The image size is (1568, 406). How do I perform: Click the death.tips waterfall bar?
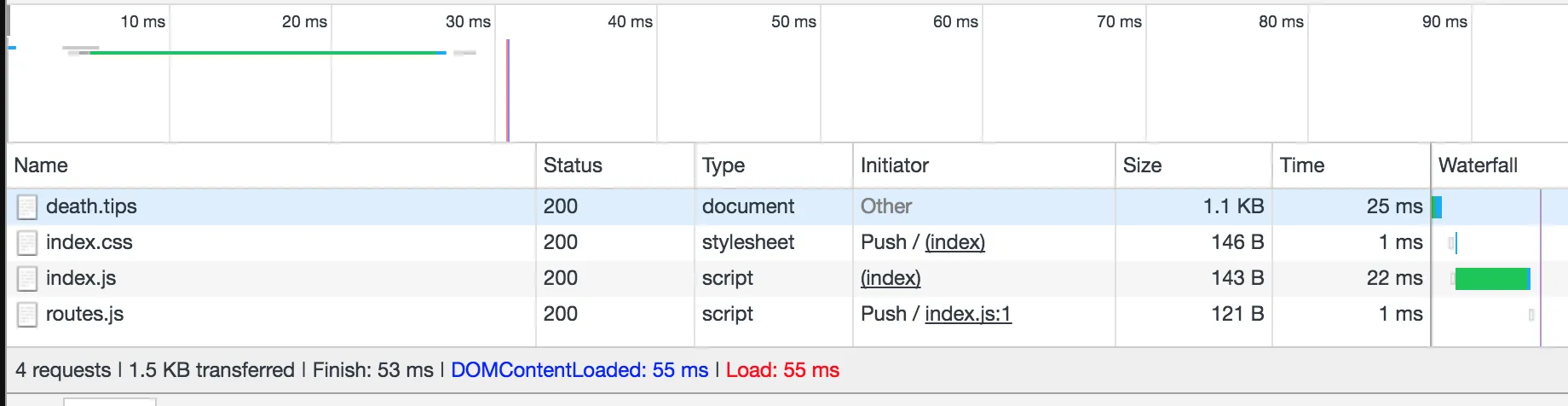1437,207
